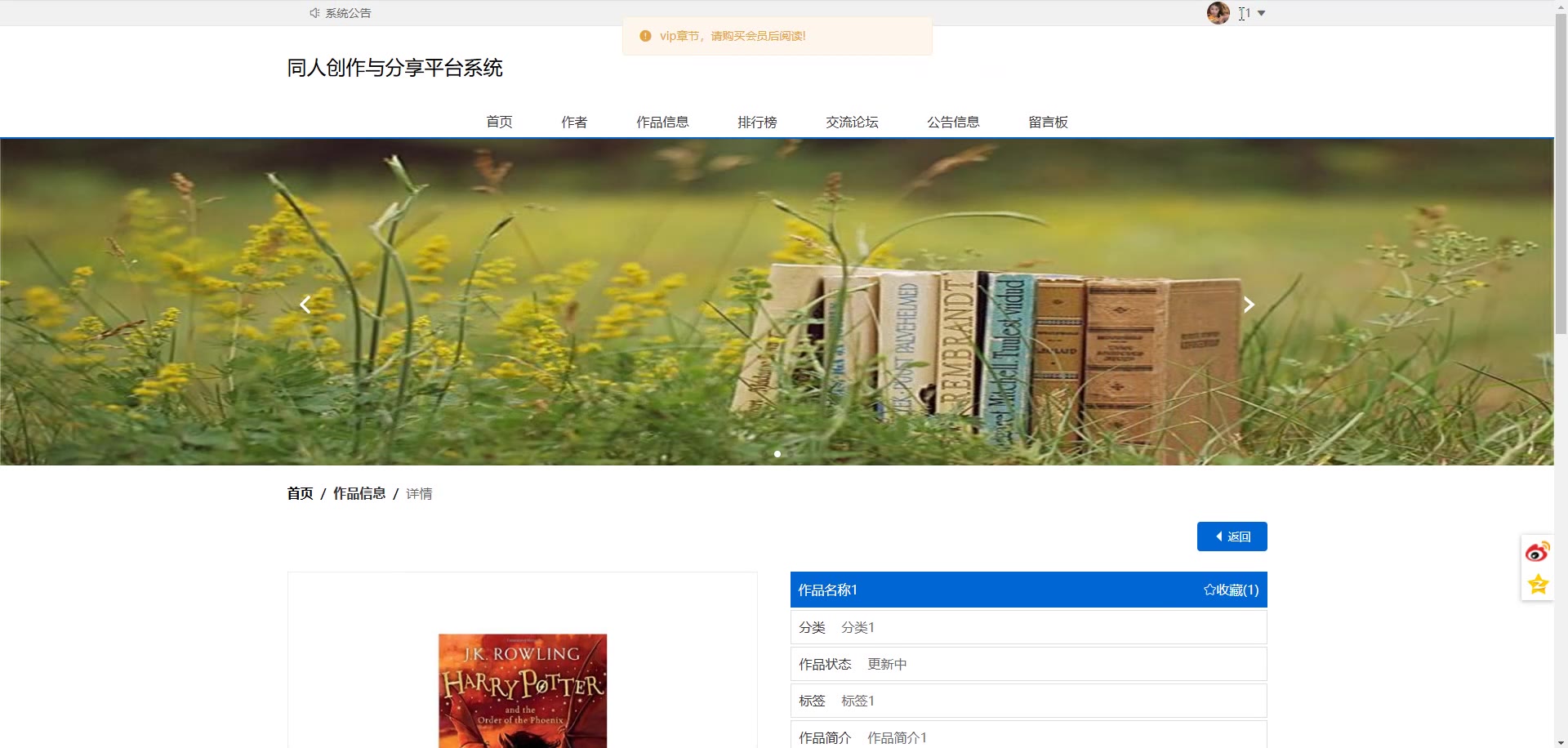The width and height of the screenshot is (1568, 748).
Task: Open the user avatar picture
Action: point(1218,13)
